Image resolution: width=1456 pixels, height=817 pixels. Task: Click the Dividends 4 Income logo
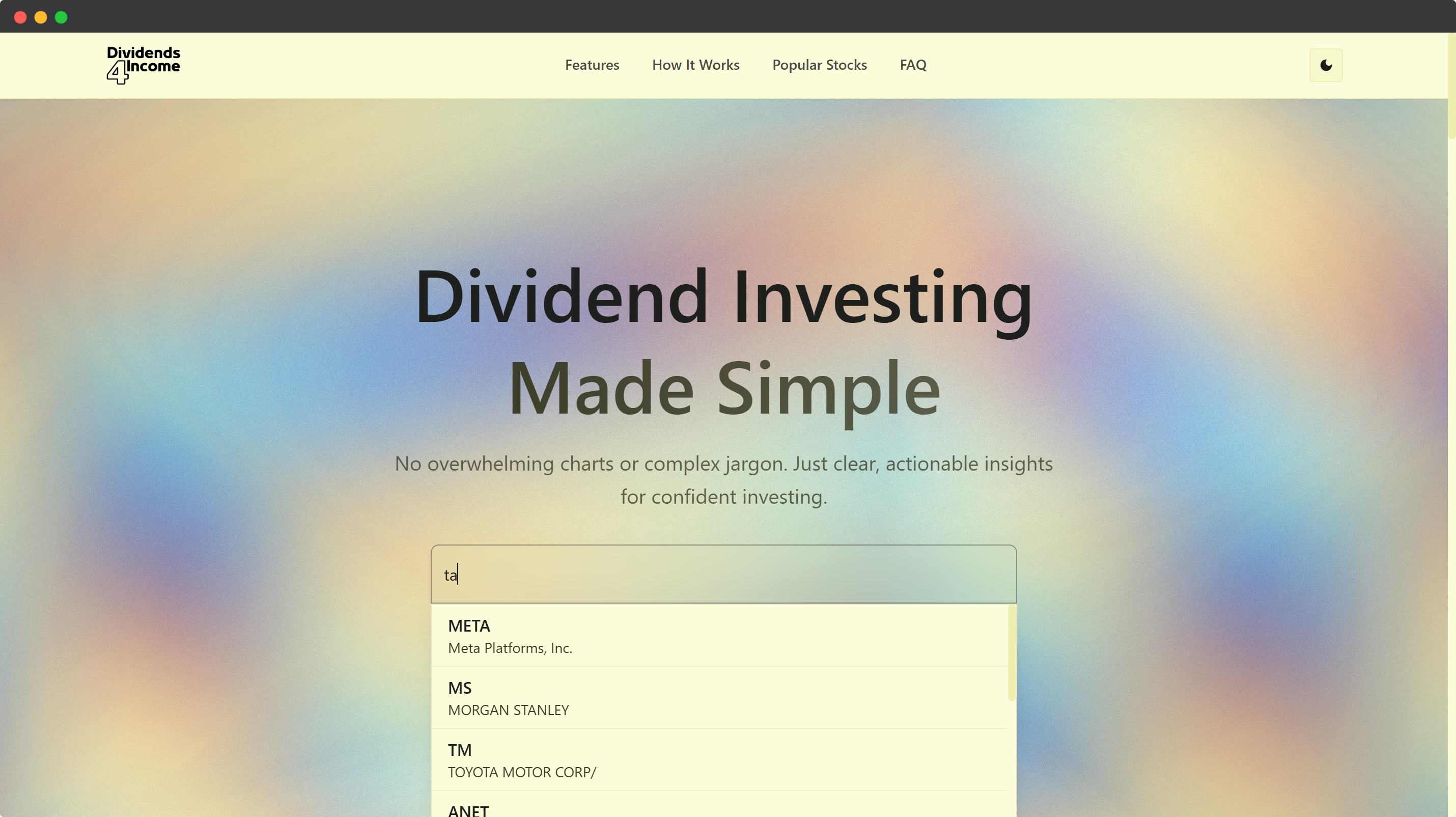[x=144, y=65]
